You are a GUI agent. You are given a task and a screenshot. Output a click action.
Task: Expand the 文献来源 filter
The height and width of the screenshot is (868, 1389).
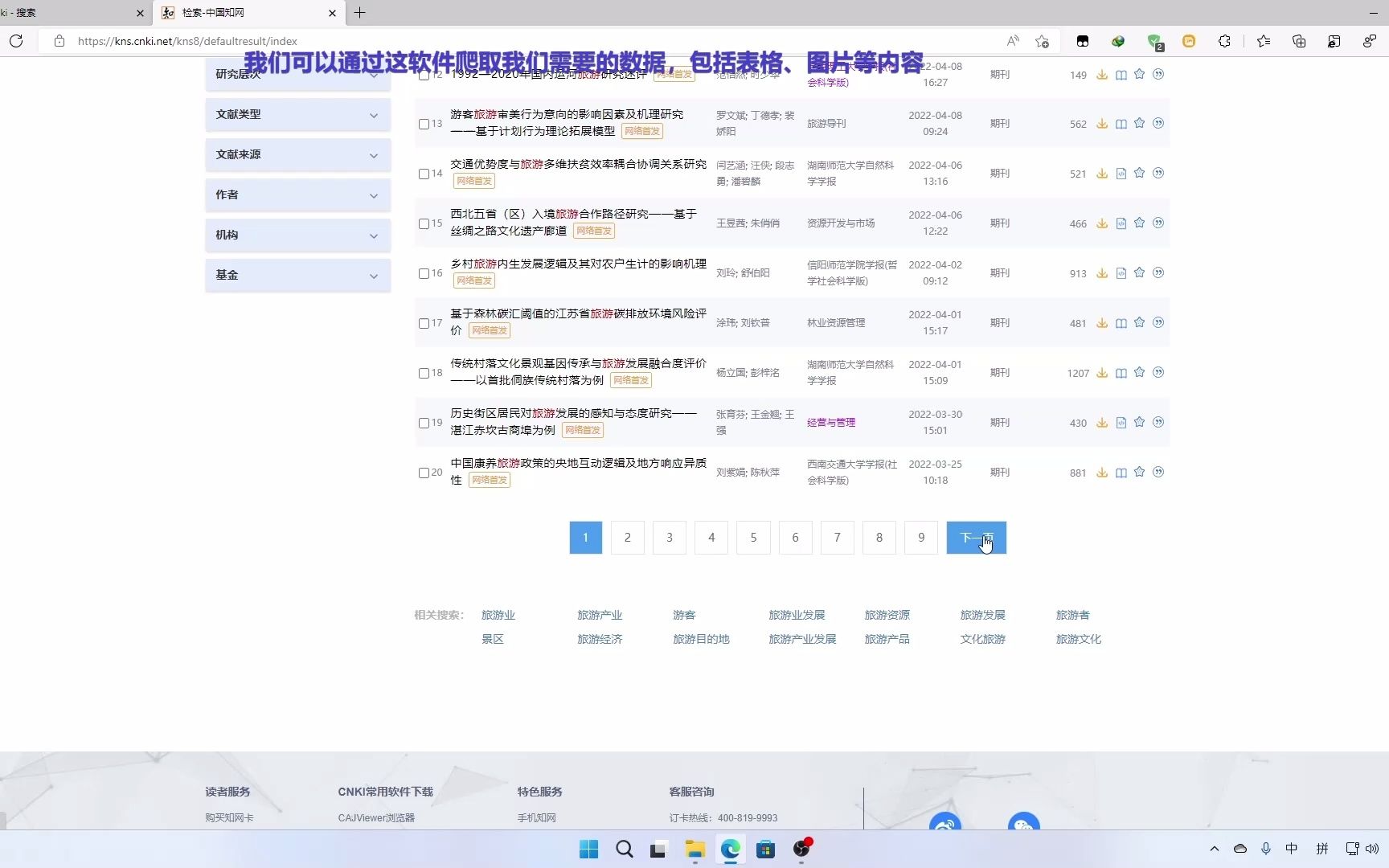pos(297,154)
